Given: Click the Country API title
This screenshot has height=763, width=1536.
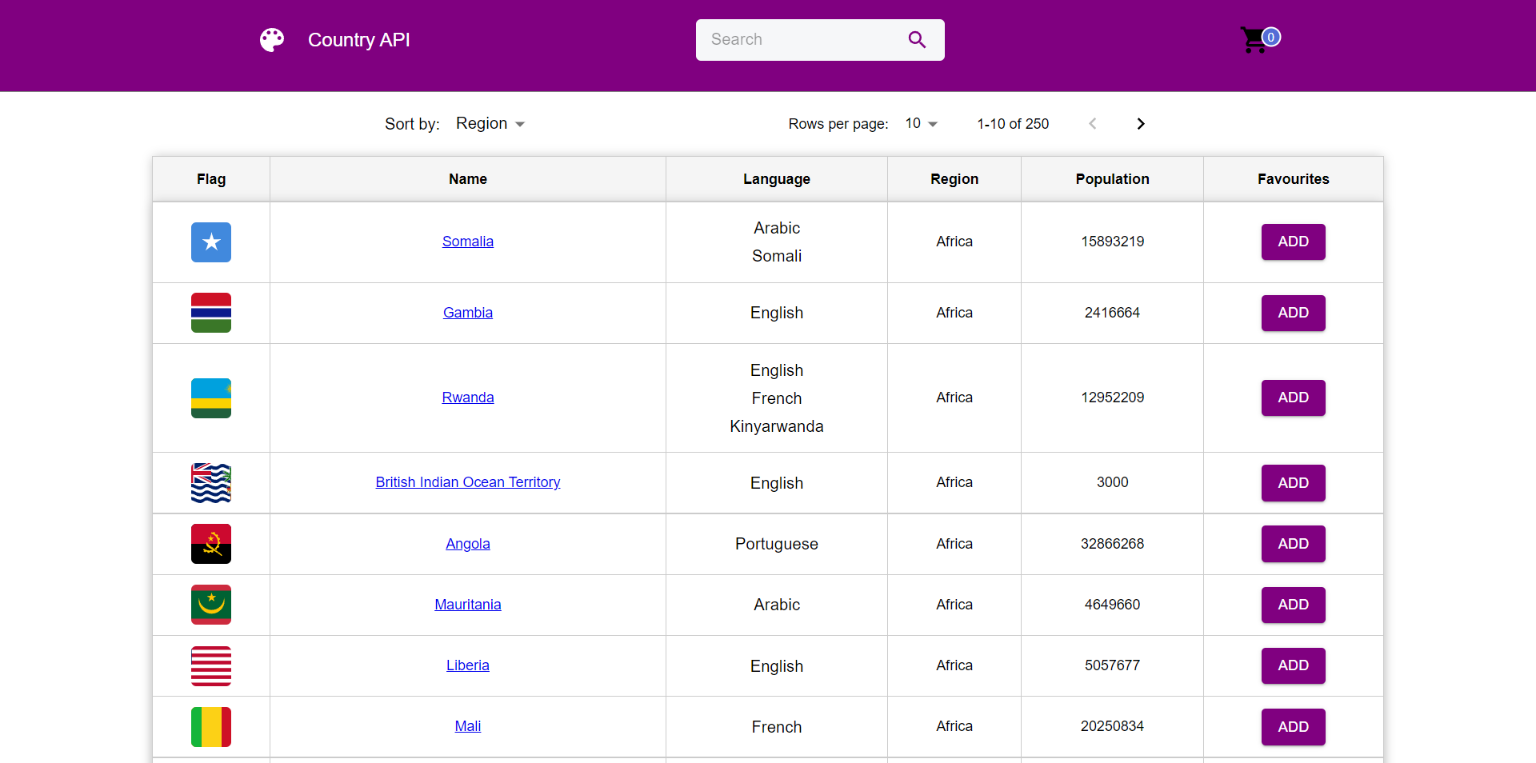Looking at the screenshot, I should click(x=359, y=40).
